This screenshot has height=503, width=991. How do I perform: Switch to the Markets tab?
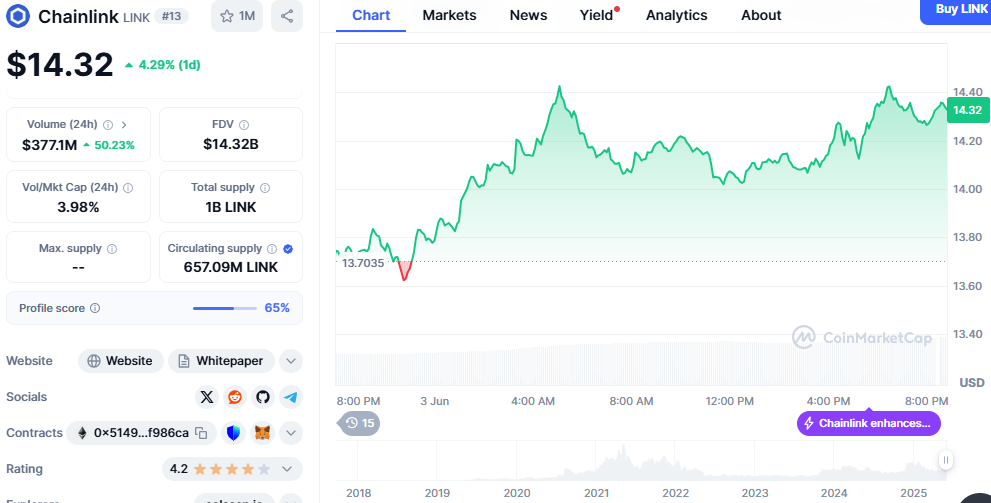coord(449,15)
